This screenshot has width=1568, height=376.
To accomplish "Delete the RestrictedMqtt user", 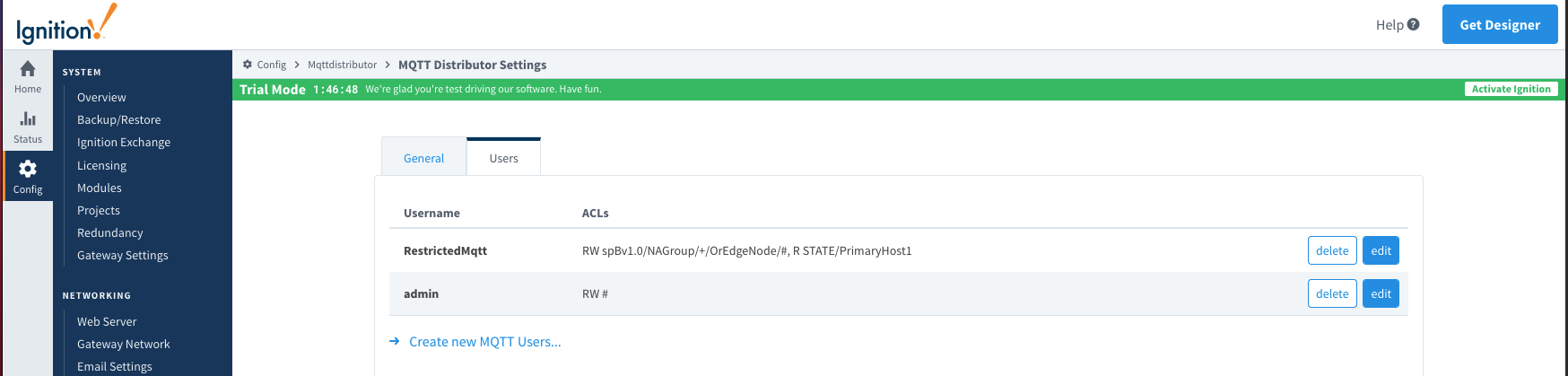I will coord(1332,250).
